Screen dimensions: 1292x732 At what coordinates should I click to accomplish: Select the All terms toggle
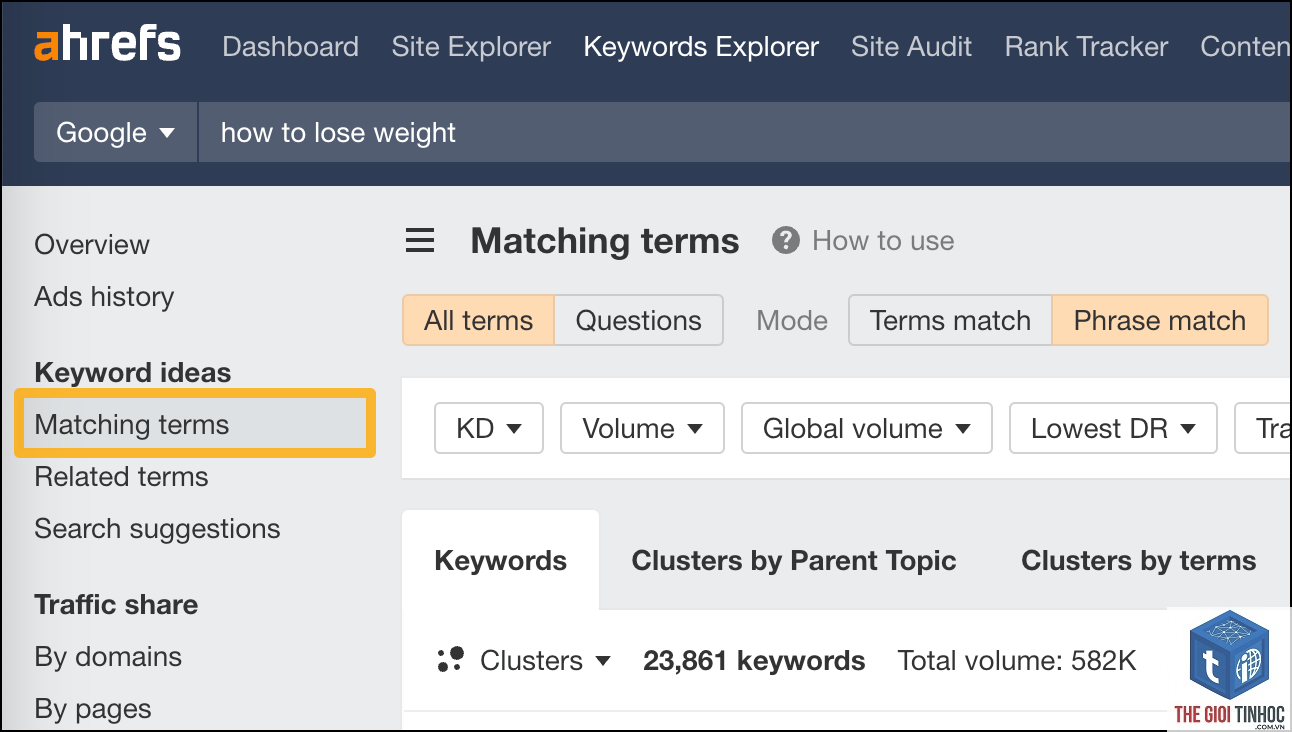(x=478, y=320)
